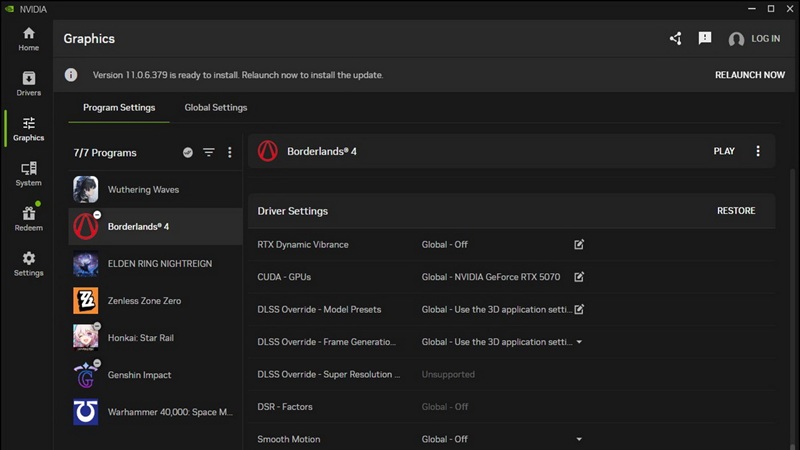Expand the Smooth Motion dropdown
Viewport: 800px width, 450px height.
coord(579,439)
